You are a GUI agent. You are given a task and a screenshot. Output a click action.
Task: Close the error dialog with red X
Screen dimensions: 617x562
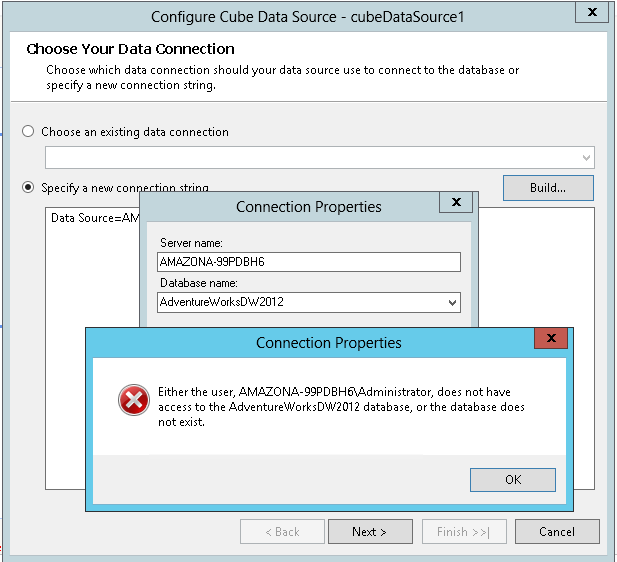551,339
